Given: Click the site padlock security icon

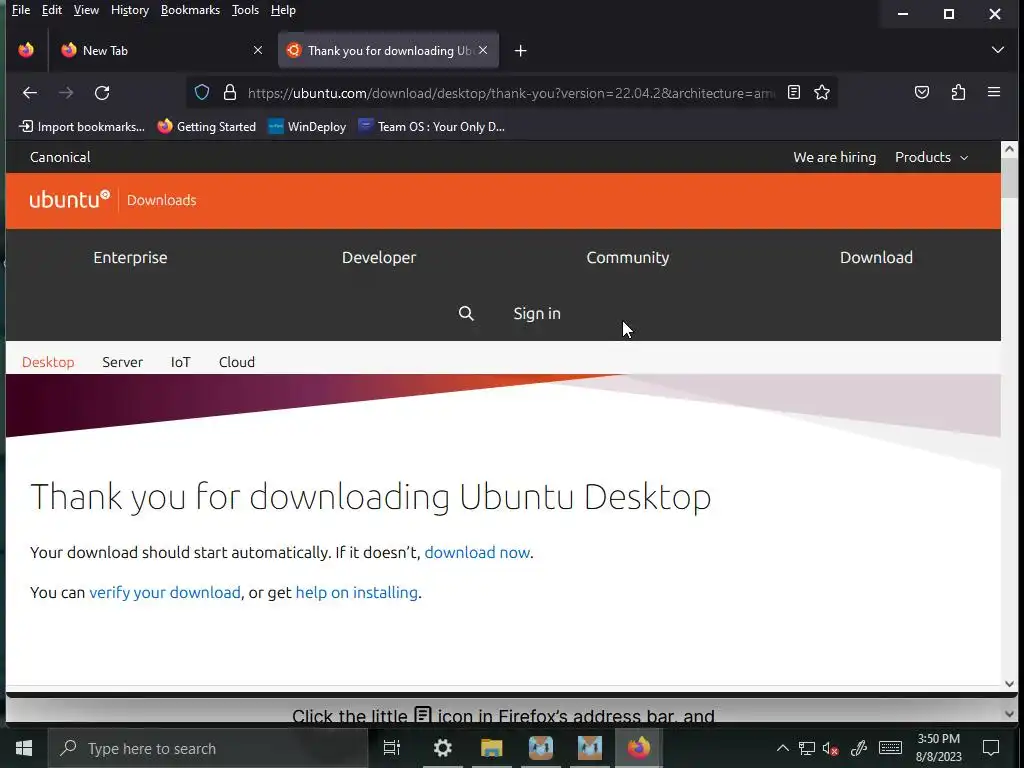Looking at the screenshot, I should (230, 93).
